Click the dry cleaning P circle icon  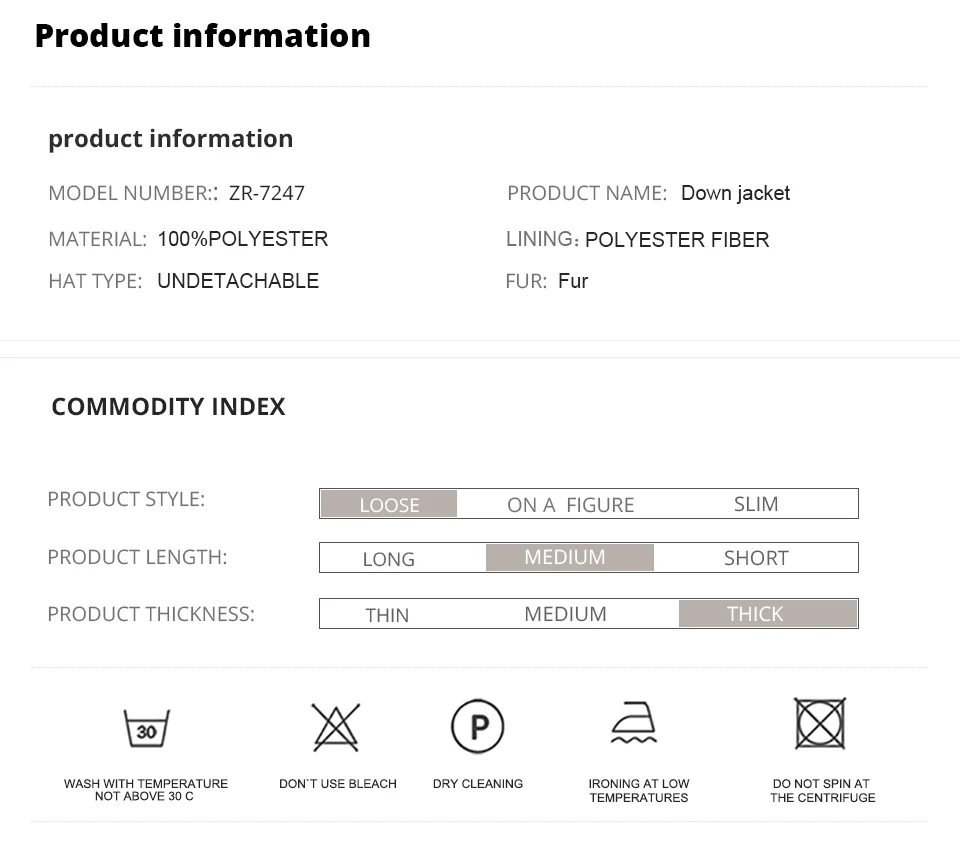click(x=478, y=726)
